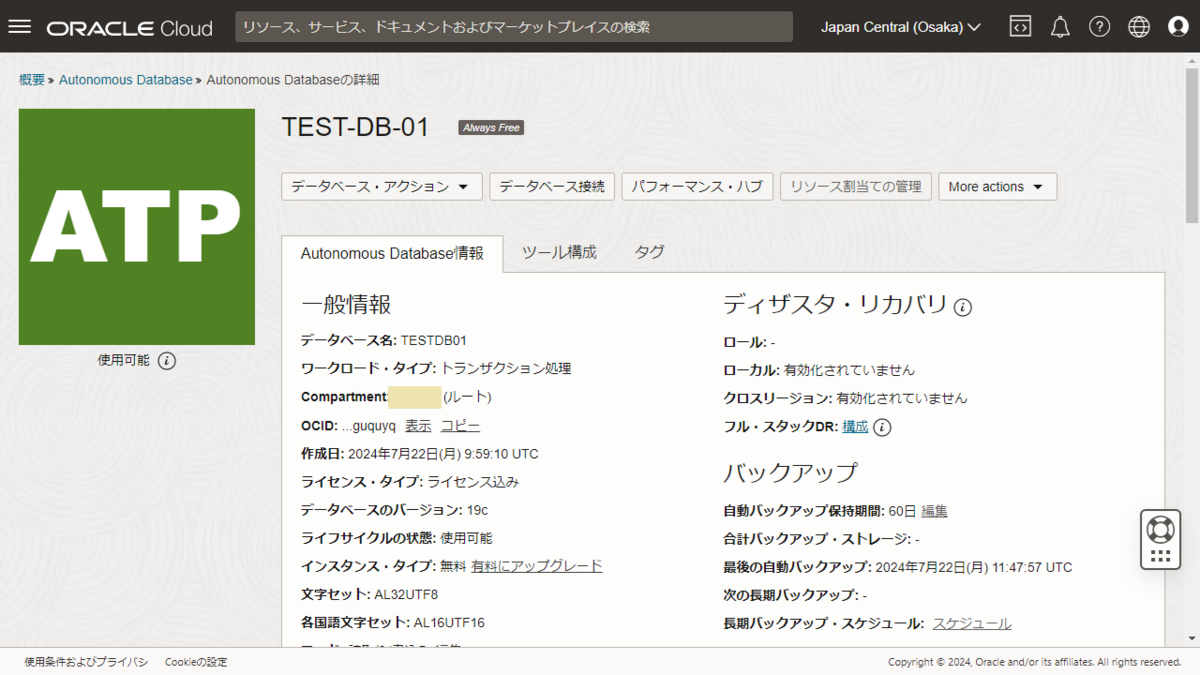Click info icon next to フル・スタックDR

pos(882,427)
